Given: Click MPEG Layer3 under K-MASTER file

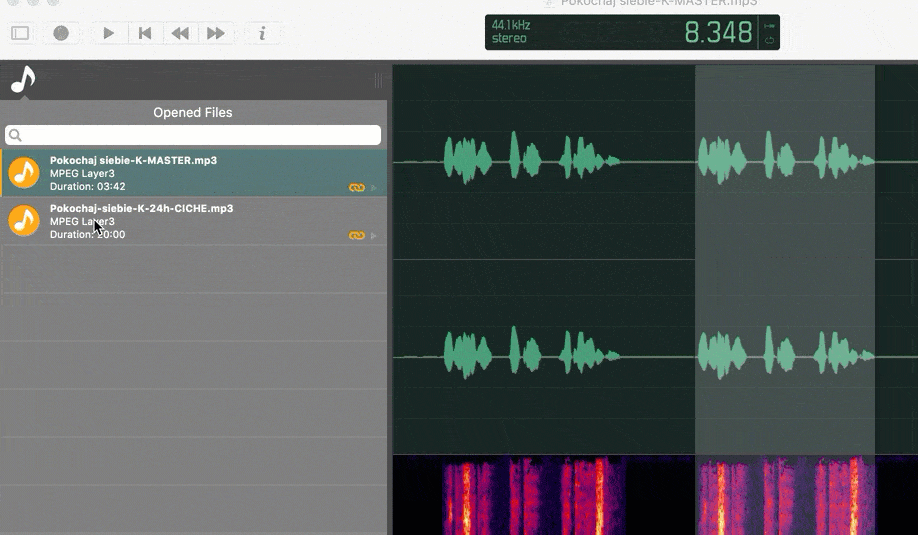Looking at the screenshot, I should point(82,173).
